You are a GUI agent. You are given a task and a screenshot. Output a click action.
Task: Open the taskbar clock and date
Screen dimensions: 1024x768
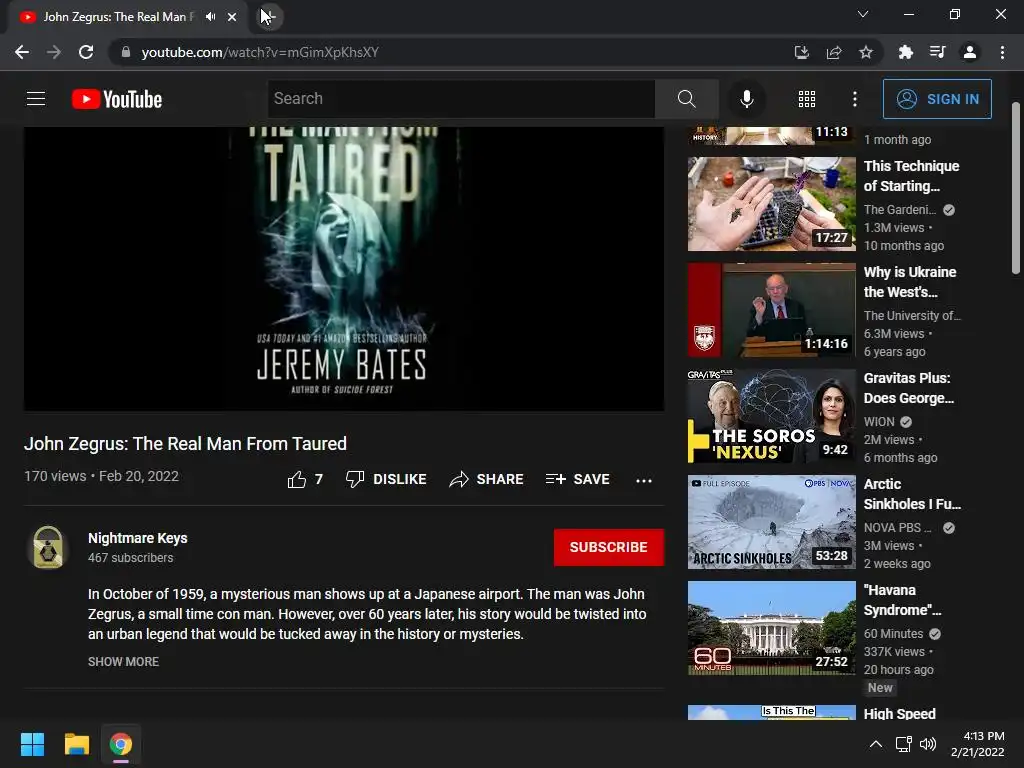pos(978,744)
